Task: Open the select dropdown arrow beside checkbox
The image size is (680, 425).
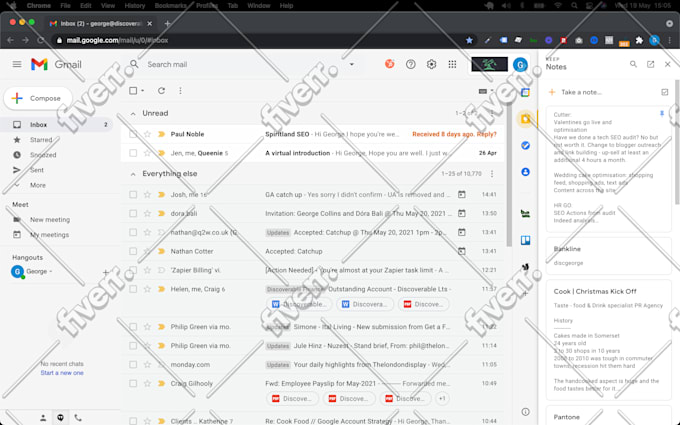Action: [x=143, y=91]
